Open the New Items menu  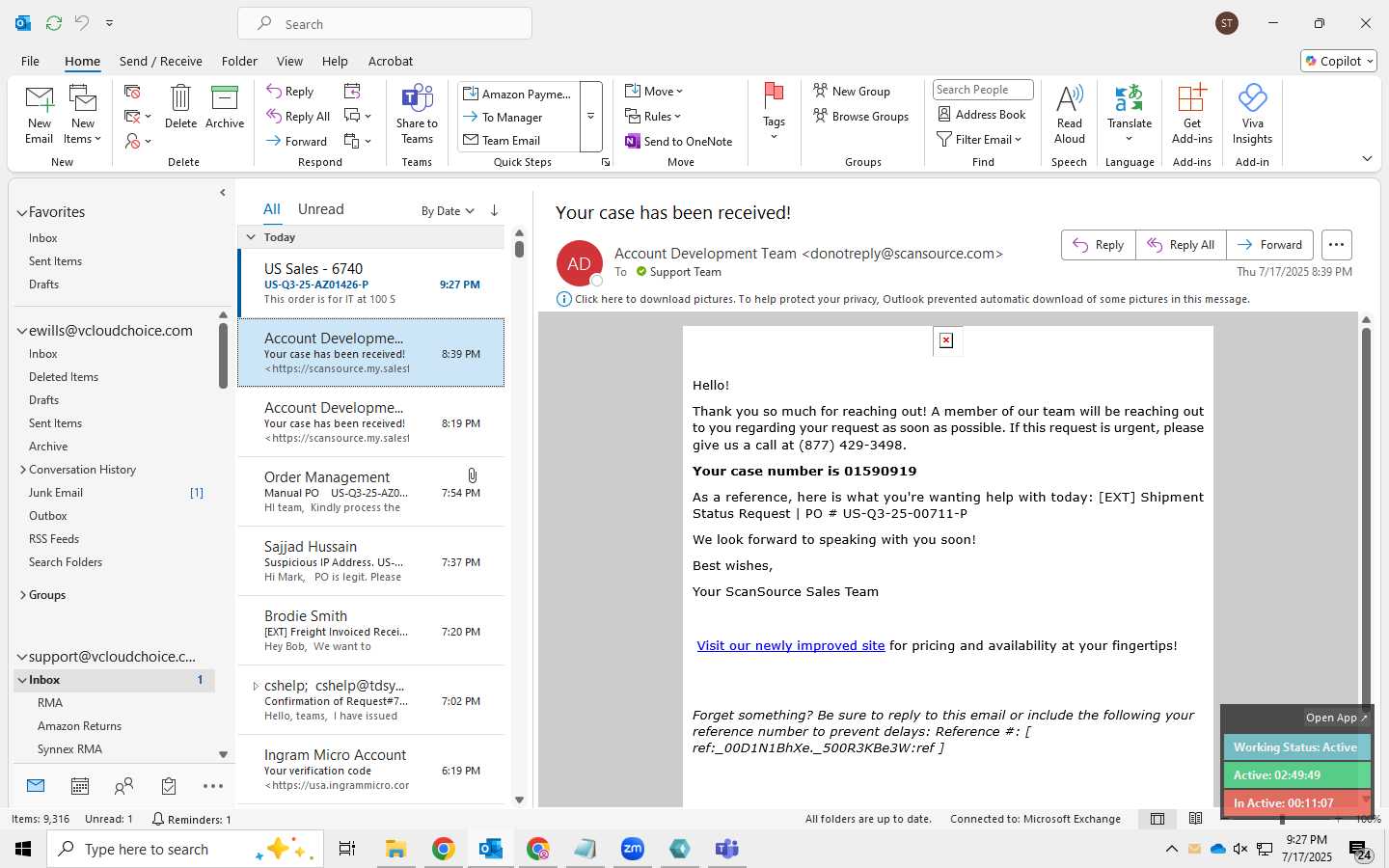[x=83, y=114]
